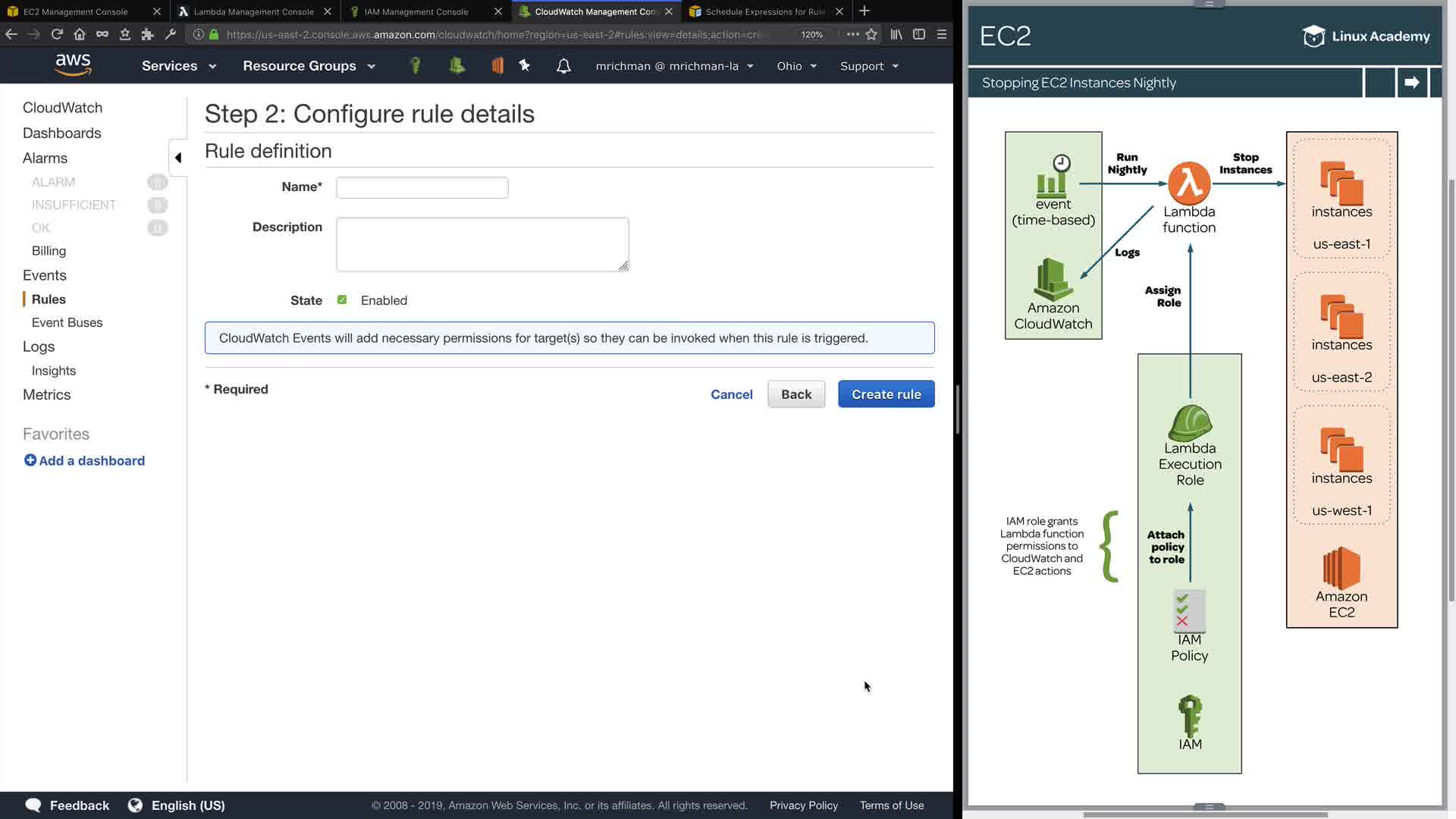Select Event Buses in the sidebar

click(x=67, y=322)
